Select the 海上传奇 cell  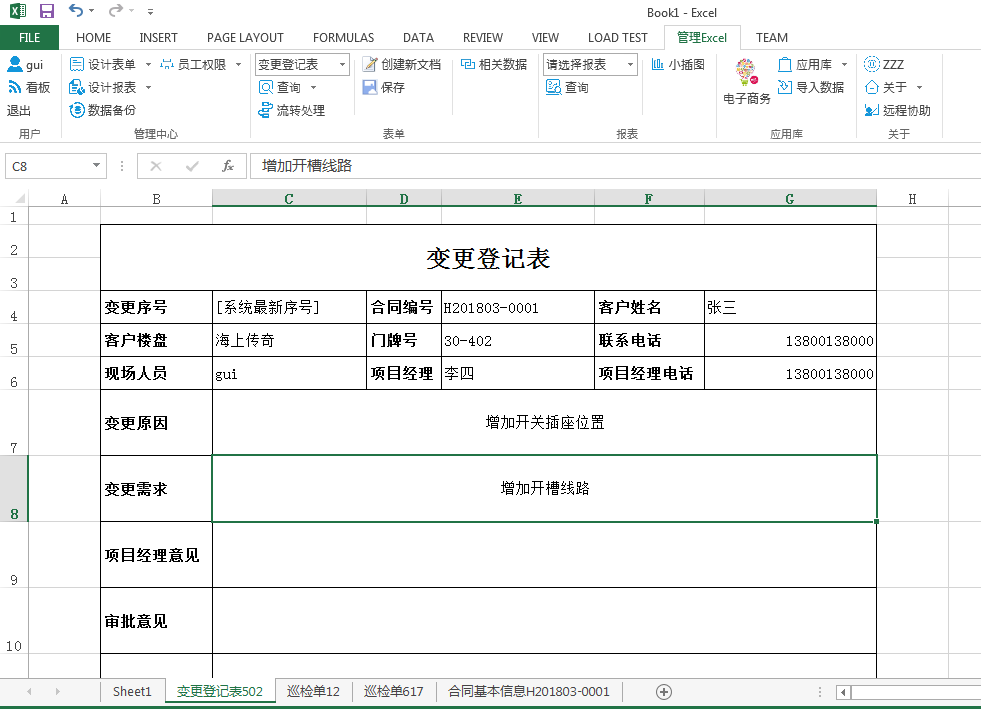[x=289, y=340]
